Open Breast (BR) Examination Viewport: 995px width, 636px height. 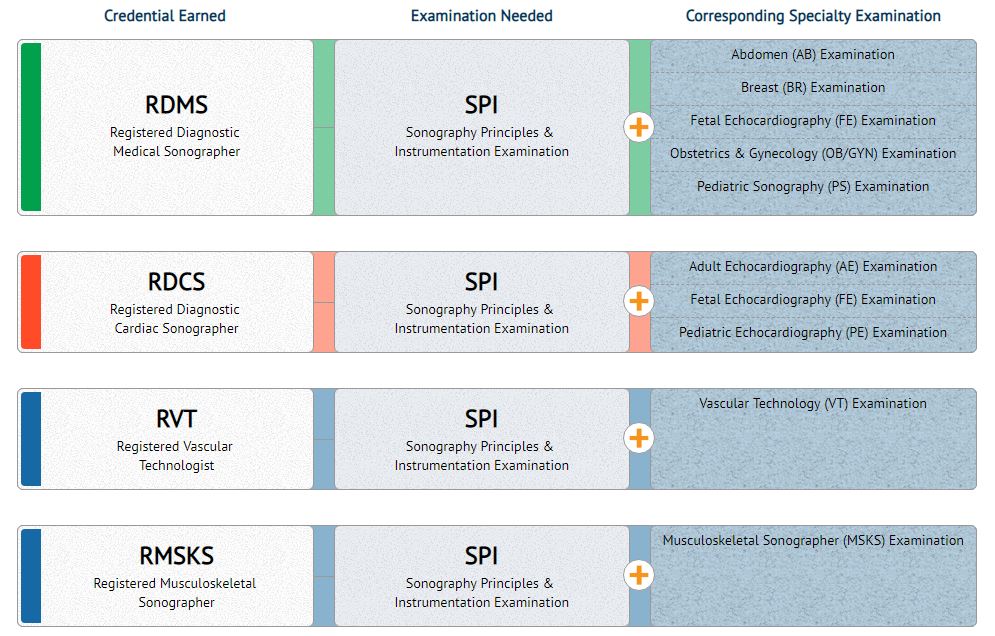click(x=813, y=88)
